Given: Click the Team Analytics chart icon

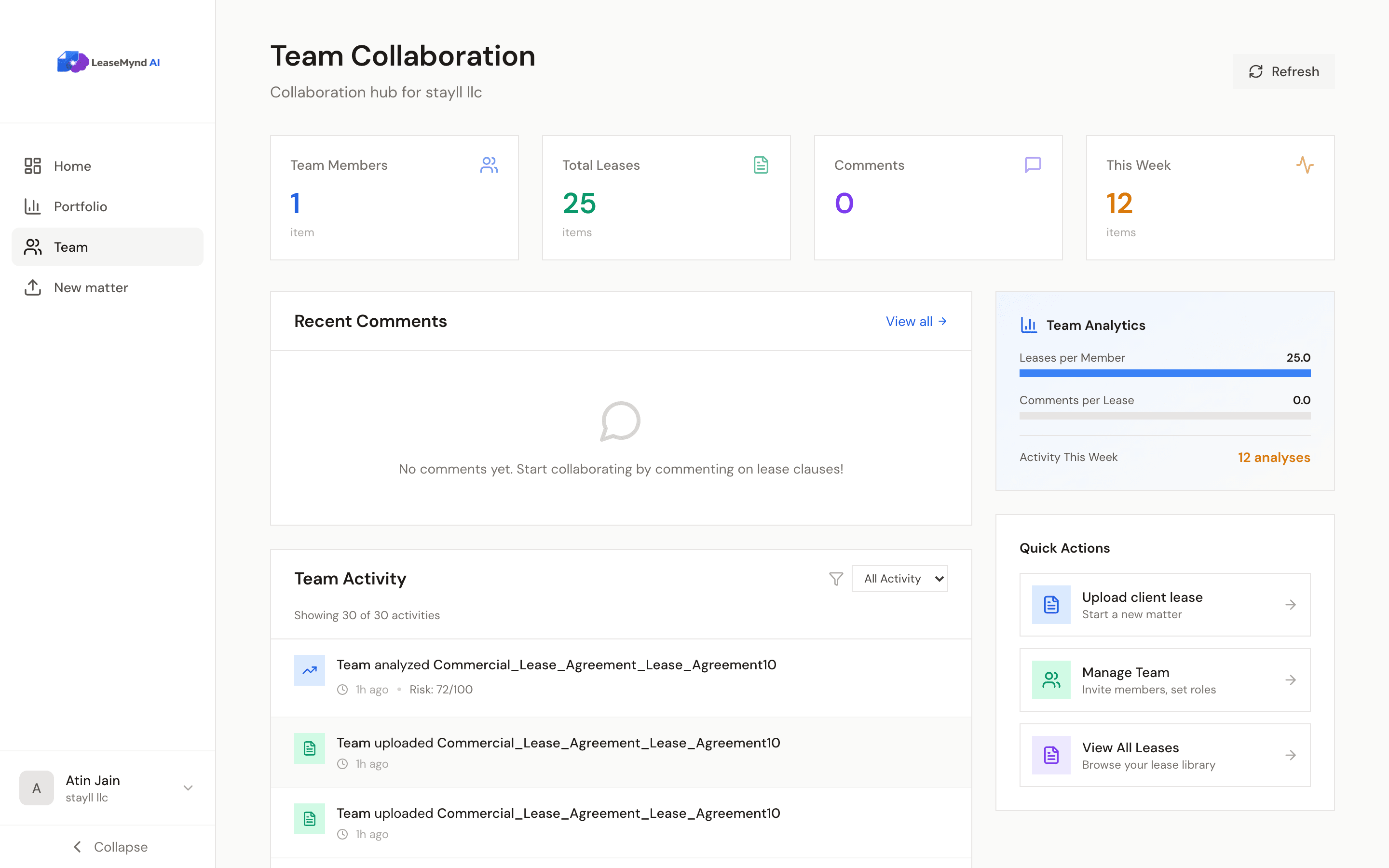Looking at the screenshot, I should (1029, 325).
